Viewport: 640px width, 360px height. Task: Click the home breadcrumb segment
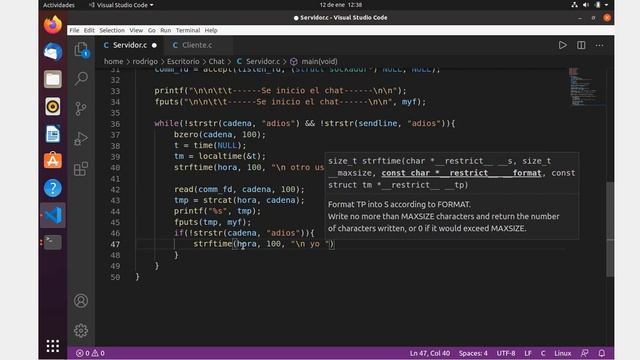click(x=113, y=61)
